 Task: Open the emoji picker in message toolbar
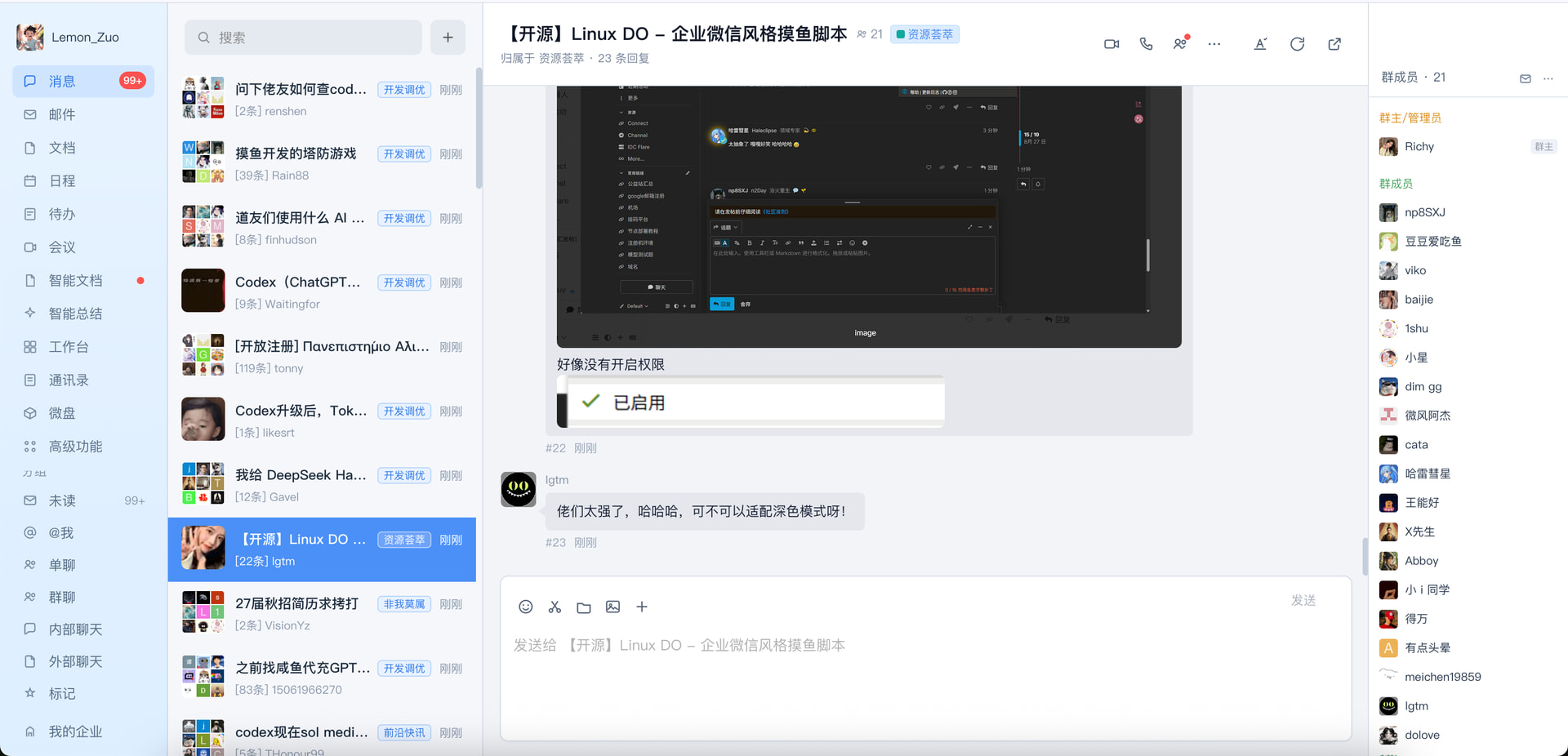coord(526,607)
